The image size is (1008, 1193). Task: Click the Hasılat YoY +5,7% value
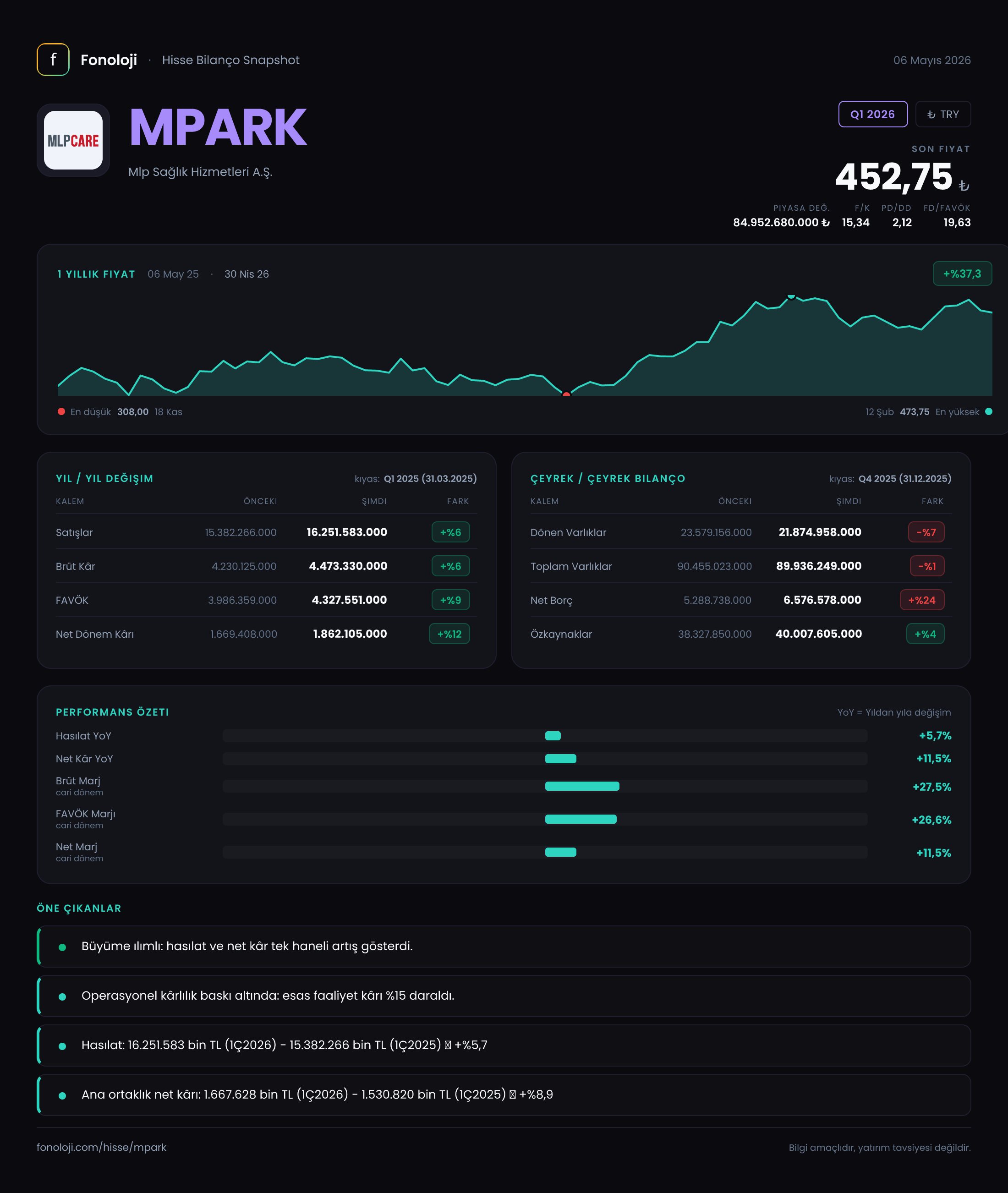click(935, 736)
